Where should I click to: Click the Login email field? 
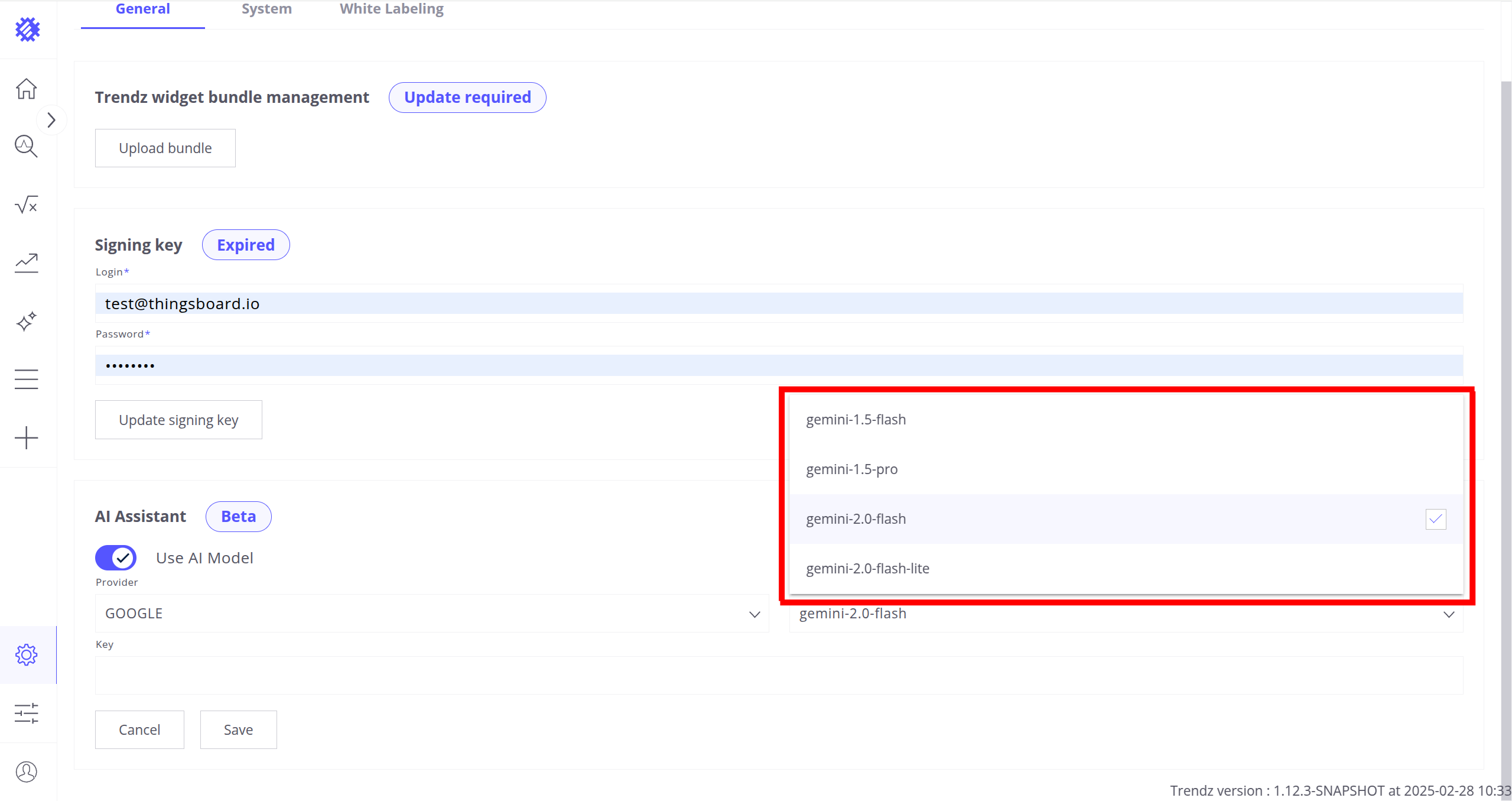(779, 303)
